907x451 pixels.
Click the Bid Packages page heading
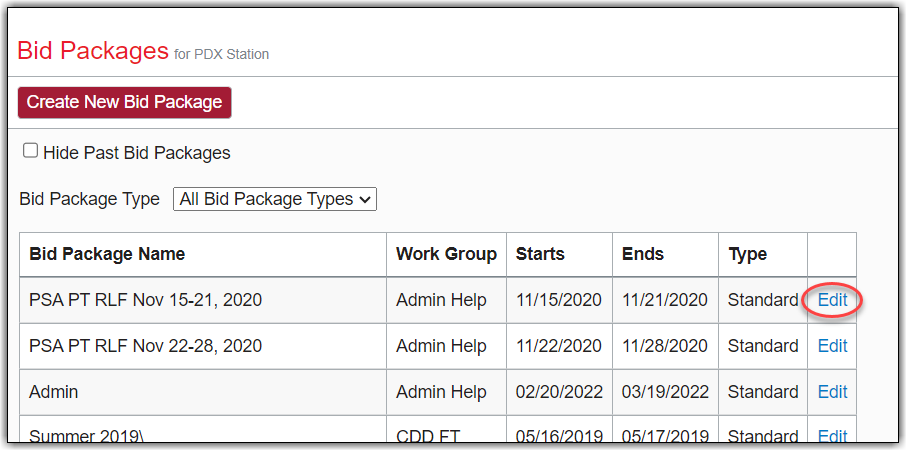pos(93,50)
